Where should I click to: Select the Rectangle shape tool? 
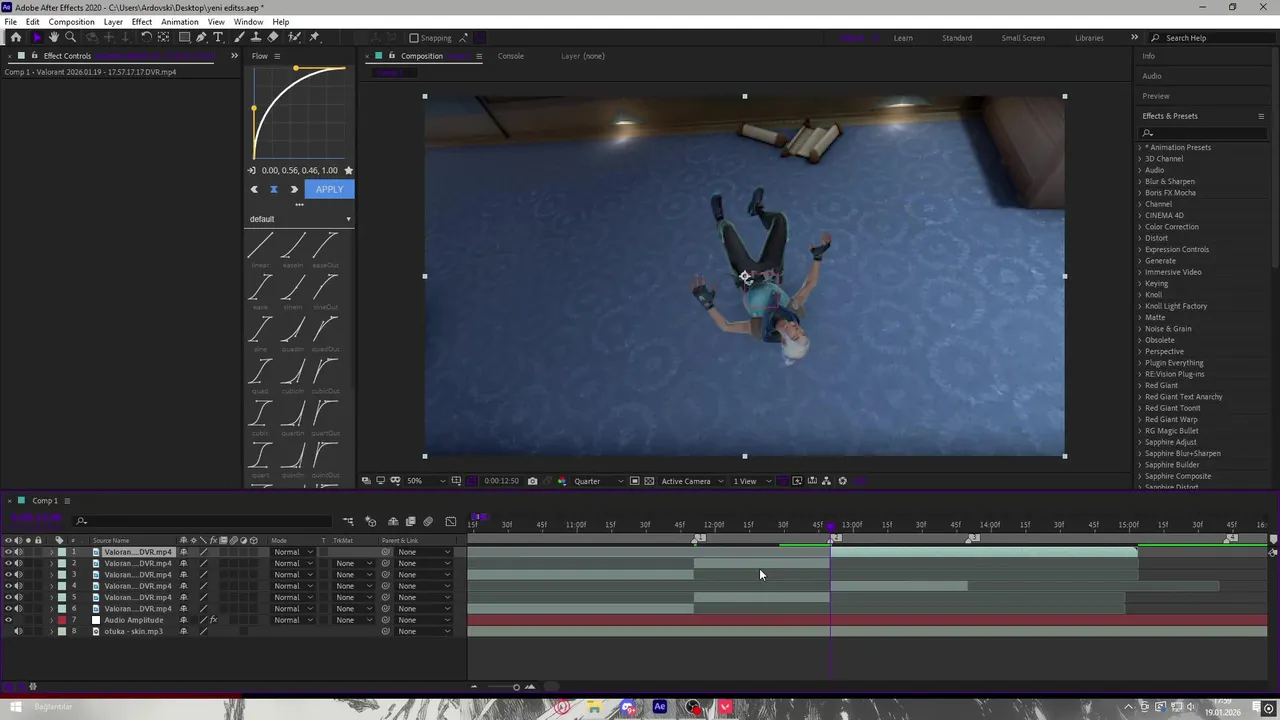click(184, 38)
